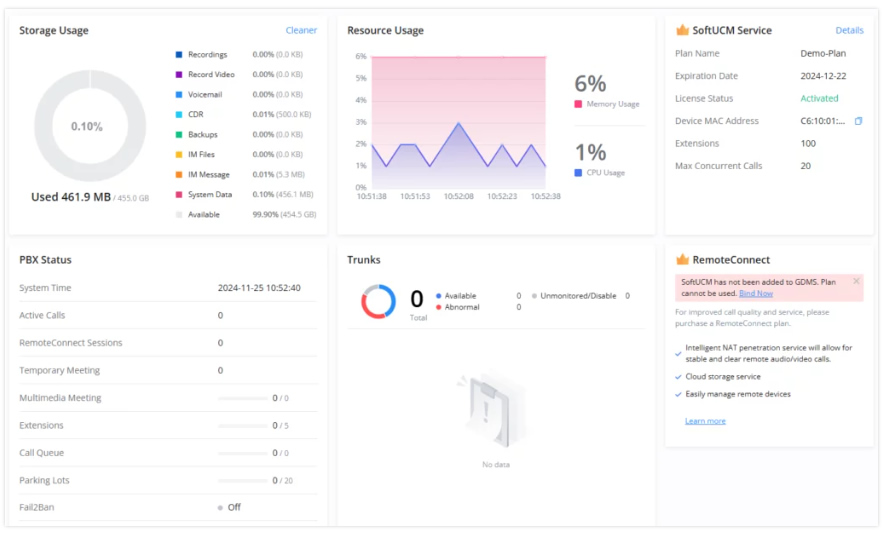Screen dimensions: 885x534
Task: Click the MAC address value 'C6:10:01:...'
Action: (822, 121)
